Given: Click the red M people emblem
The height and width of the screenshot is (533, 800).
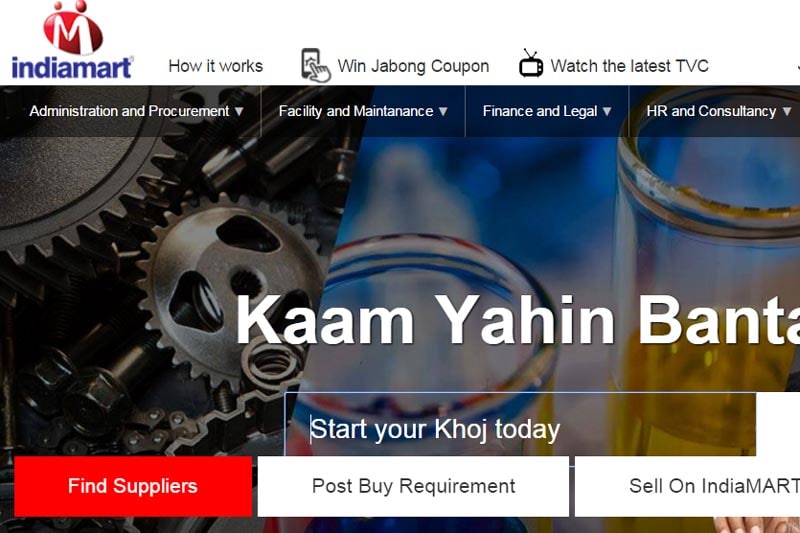Looking at the screenshot, I should tap(73, 28).
